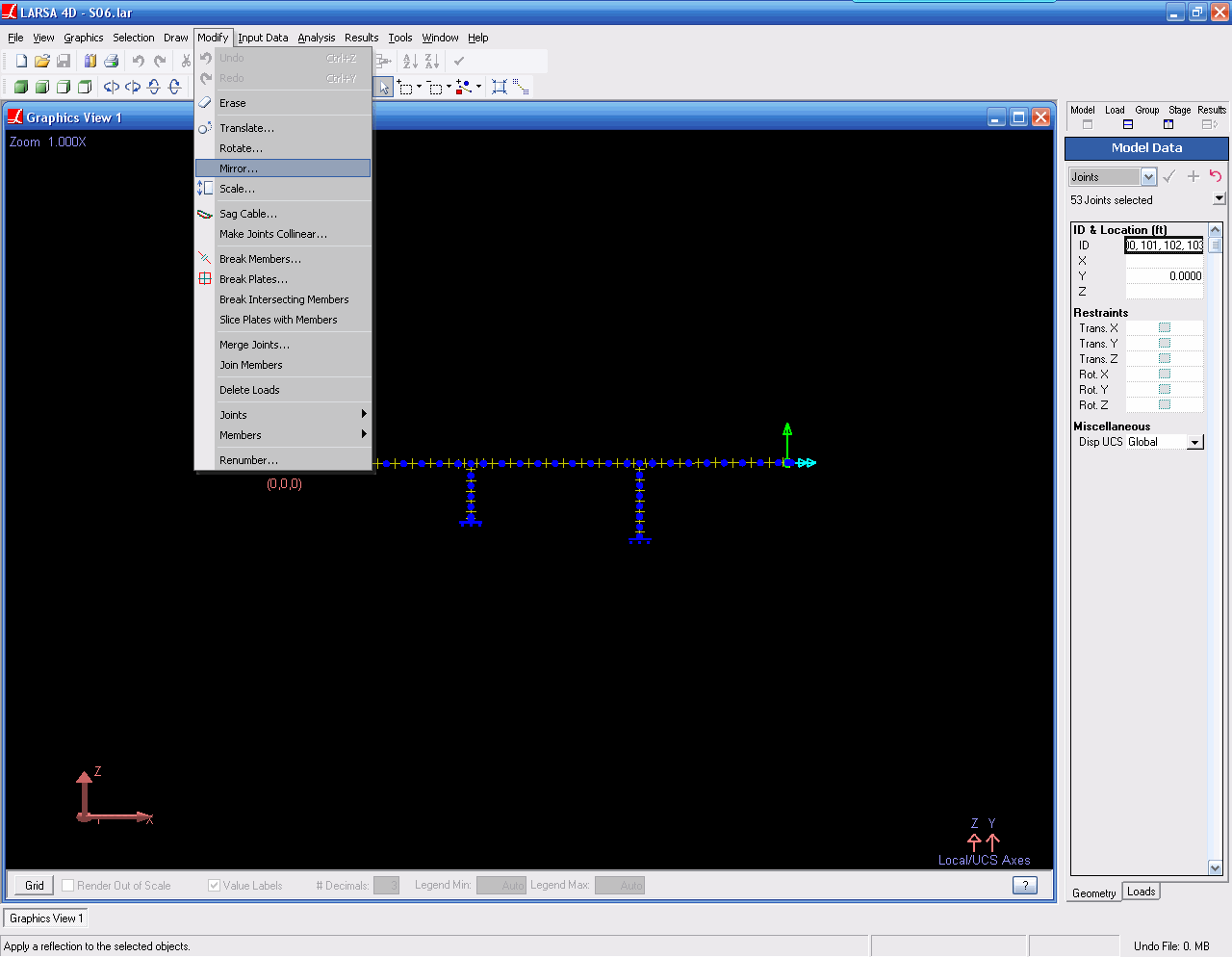1232x957 pixels.
Task: Choose Erase from the Modify menu
Action: point(283,103)
